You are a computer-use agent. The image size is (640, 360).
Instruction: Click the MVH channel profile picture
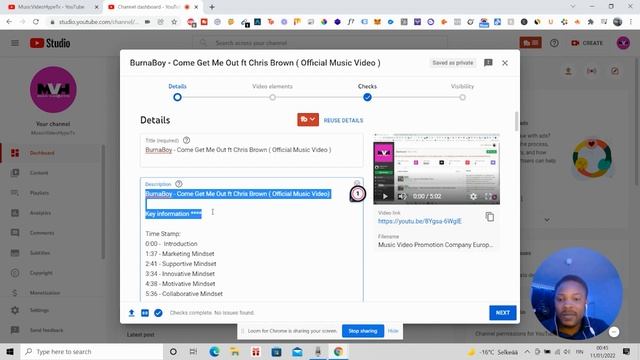pyautogui.click(x=53, y=89)
